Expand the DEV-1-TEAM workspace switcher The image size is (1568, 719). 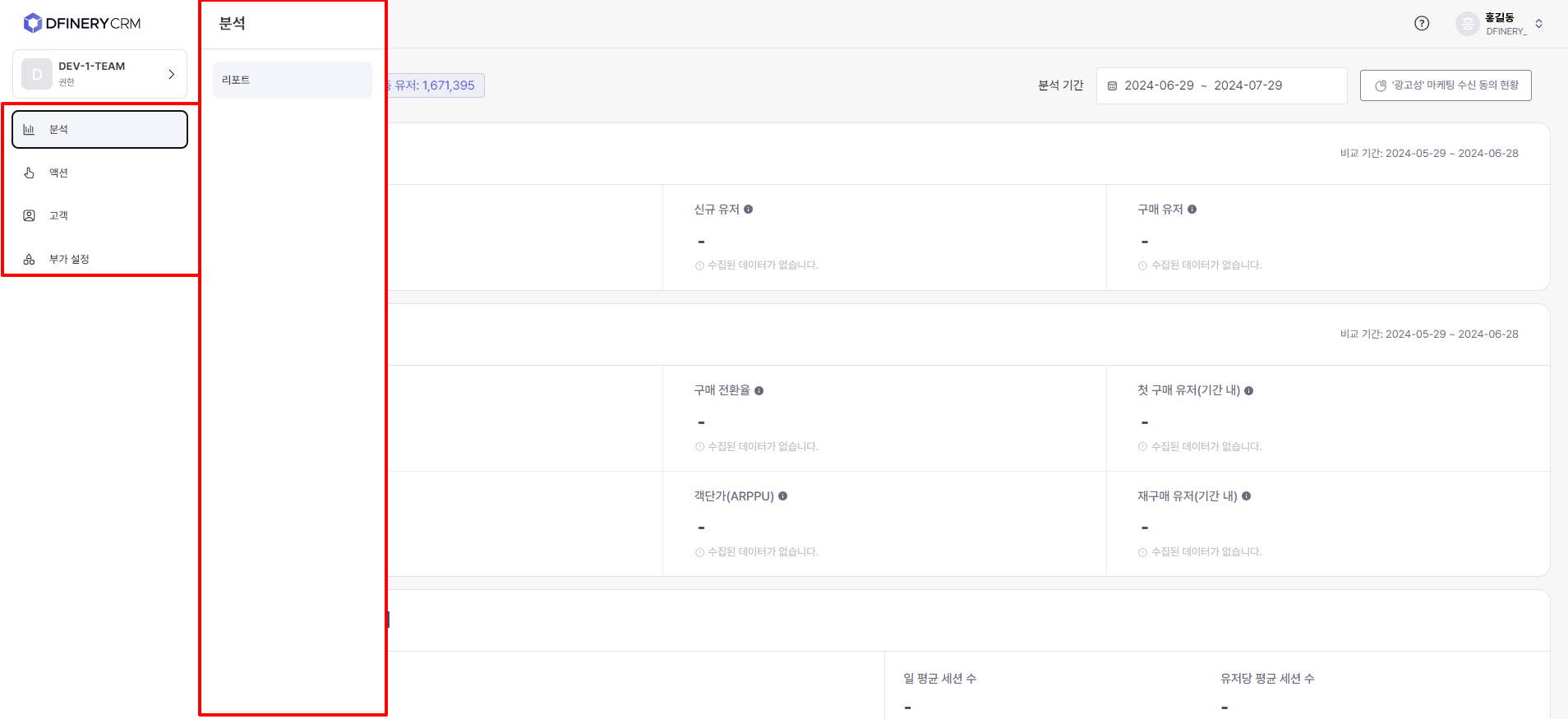pos(99,74)
